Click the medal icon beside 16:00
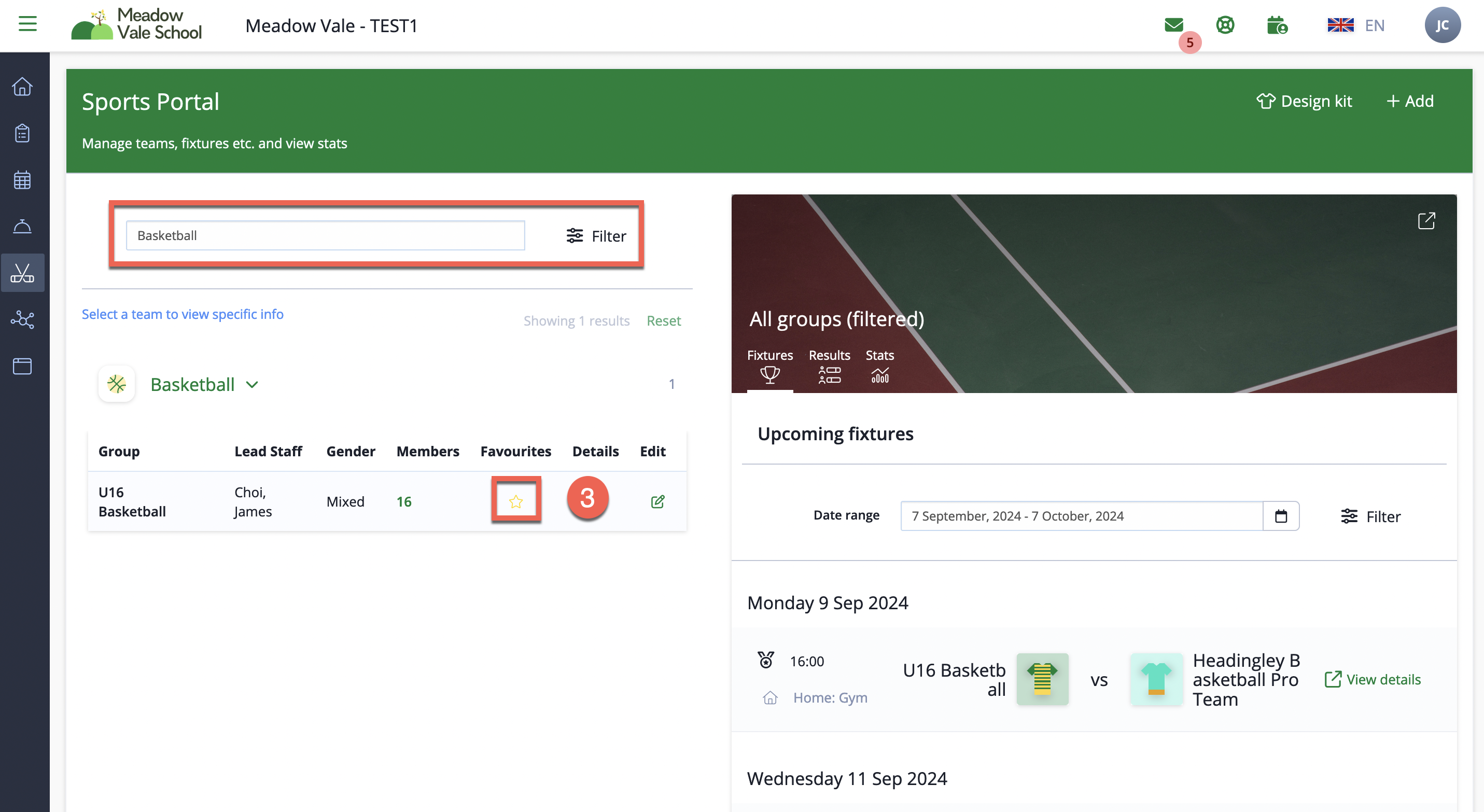Screen dimensions: 1484x812 [x=766, y=660]
